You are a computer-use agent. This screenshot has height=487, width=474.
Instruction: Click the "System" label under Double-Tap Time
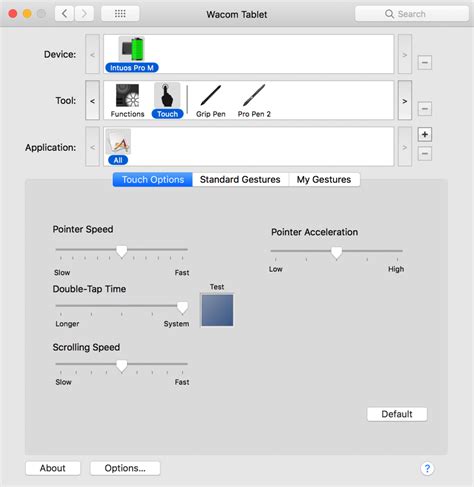click(176, 324)
